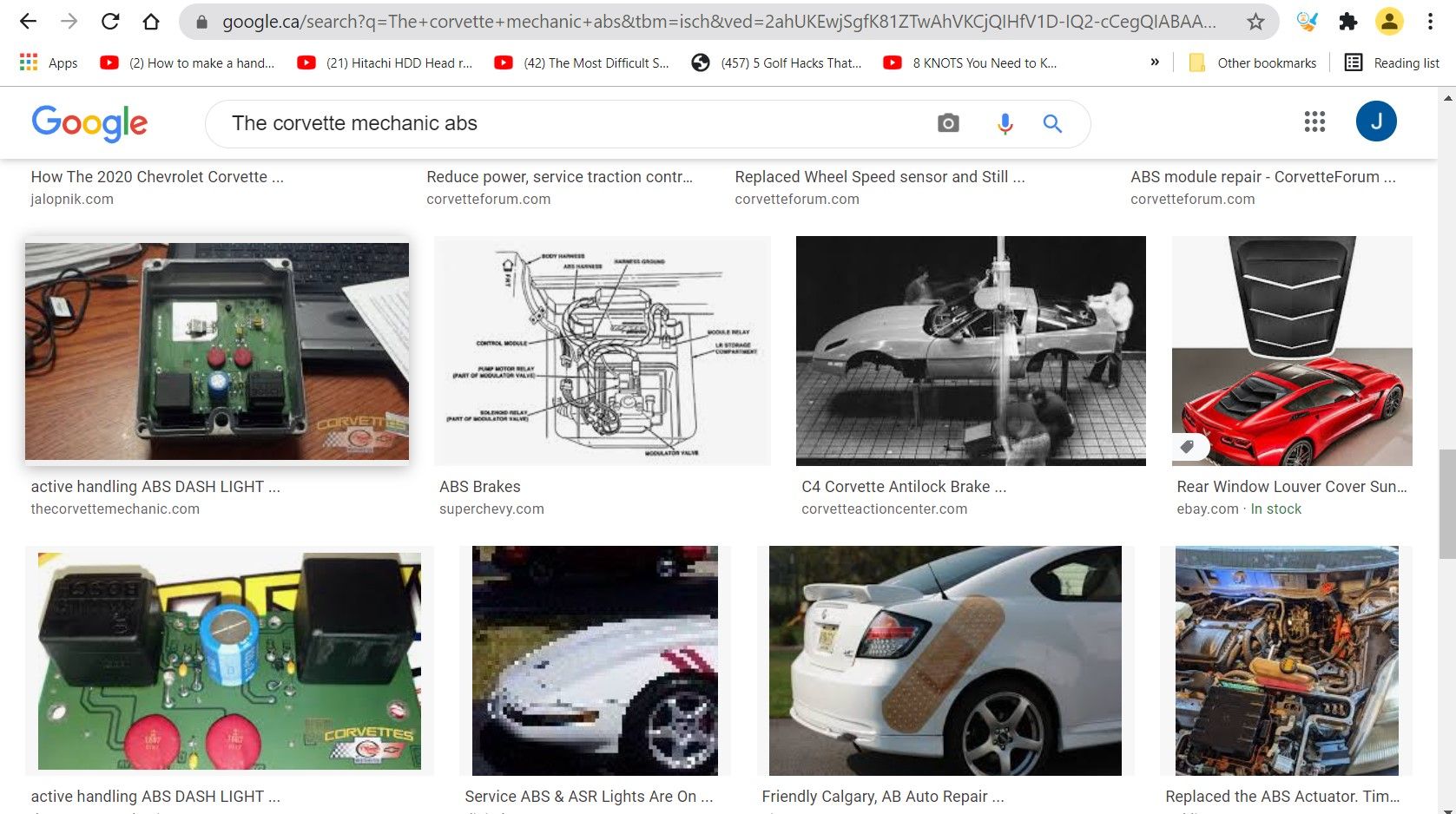
Task: Open the Extensions puzzle icon
Action: (1347, 22)
